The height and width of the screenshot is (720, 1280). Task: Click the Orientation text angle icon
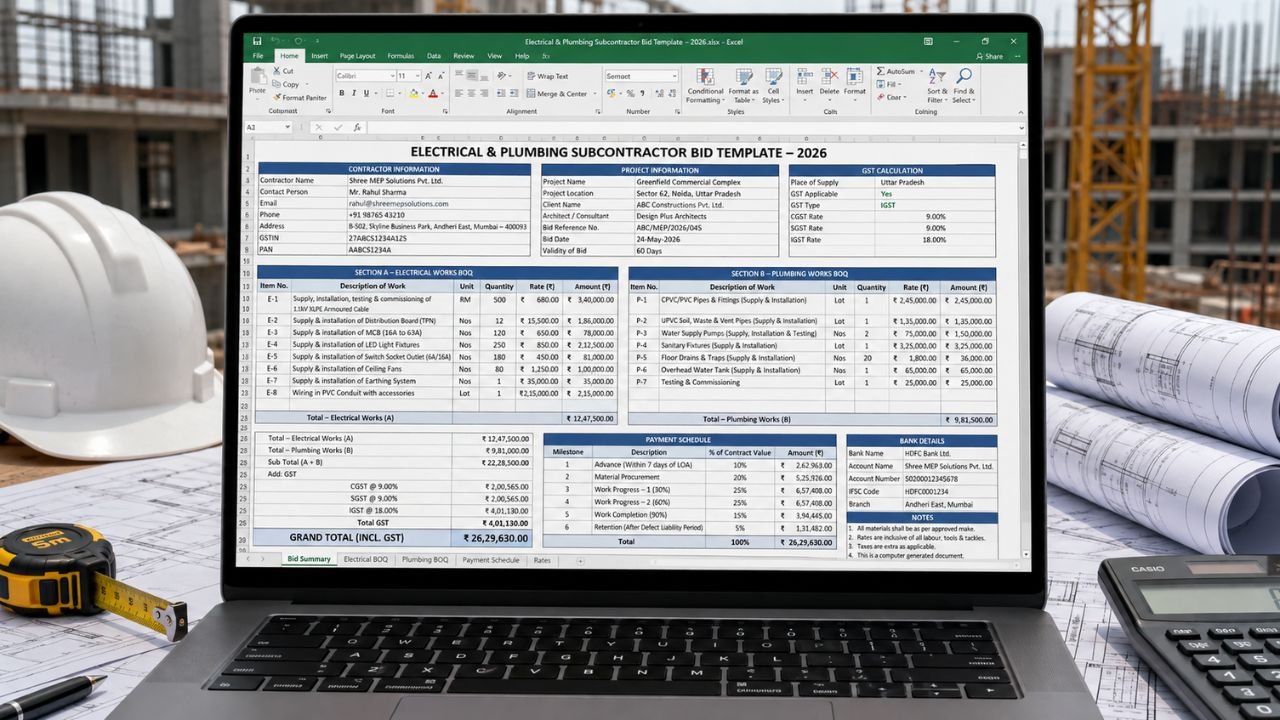tap(500, 76)
